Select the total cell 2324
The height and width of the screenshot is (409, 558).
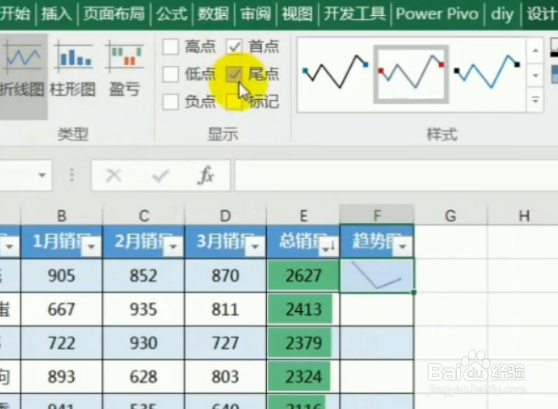click(303, 377)
